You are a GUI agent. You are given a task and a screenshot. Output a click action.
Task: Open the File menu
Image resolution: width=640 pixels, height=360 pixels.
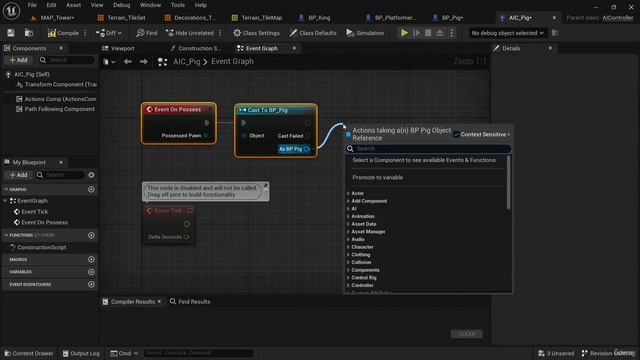(32, 5)
